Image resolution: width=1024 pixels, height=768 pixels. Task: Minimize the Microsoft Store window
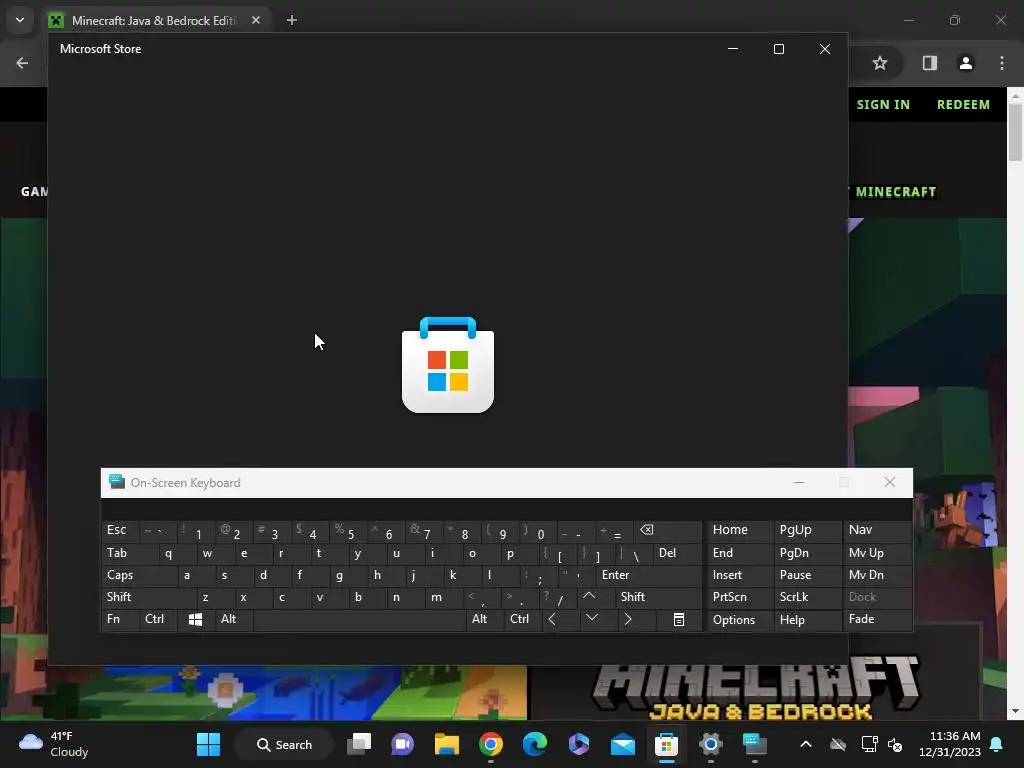point(733,49)
